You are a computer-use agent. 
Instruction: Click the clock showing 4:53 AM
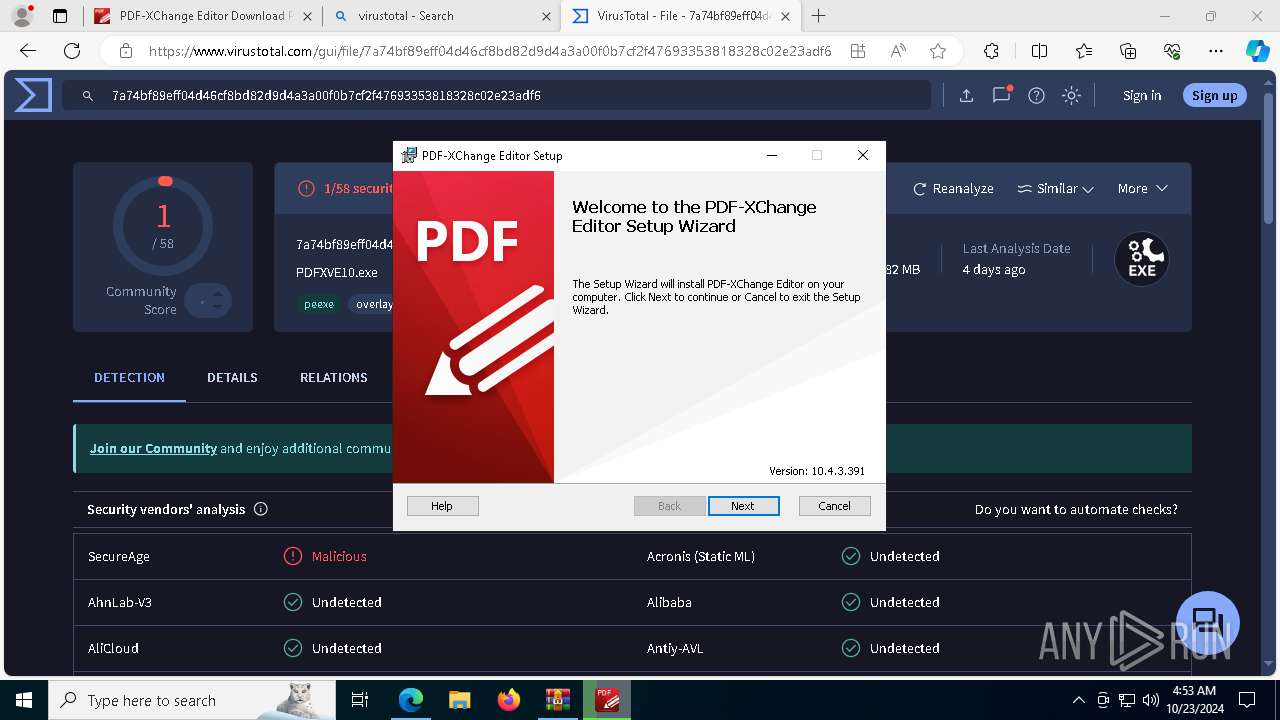[1193, 691]
